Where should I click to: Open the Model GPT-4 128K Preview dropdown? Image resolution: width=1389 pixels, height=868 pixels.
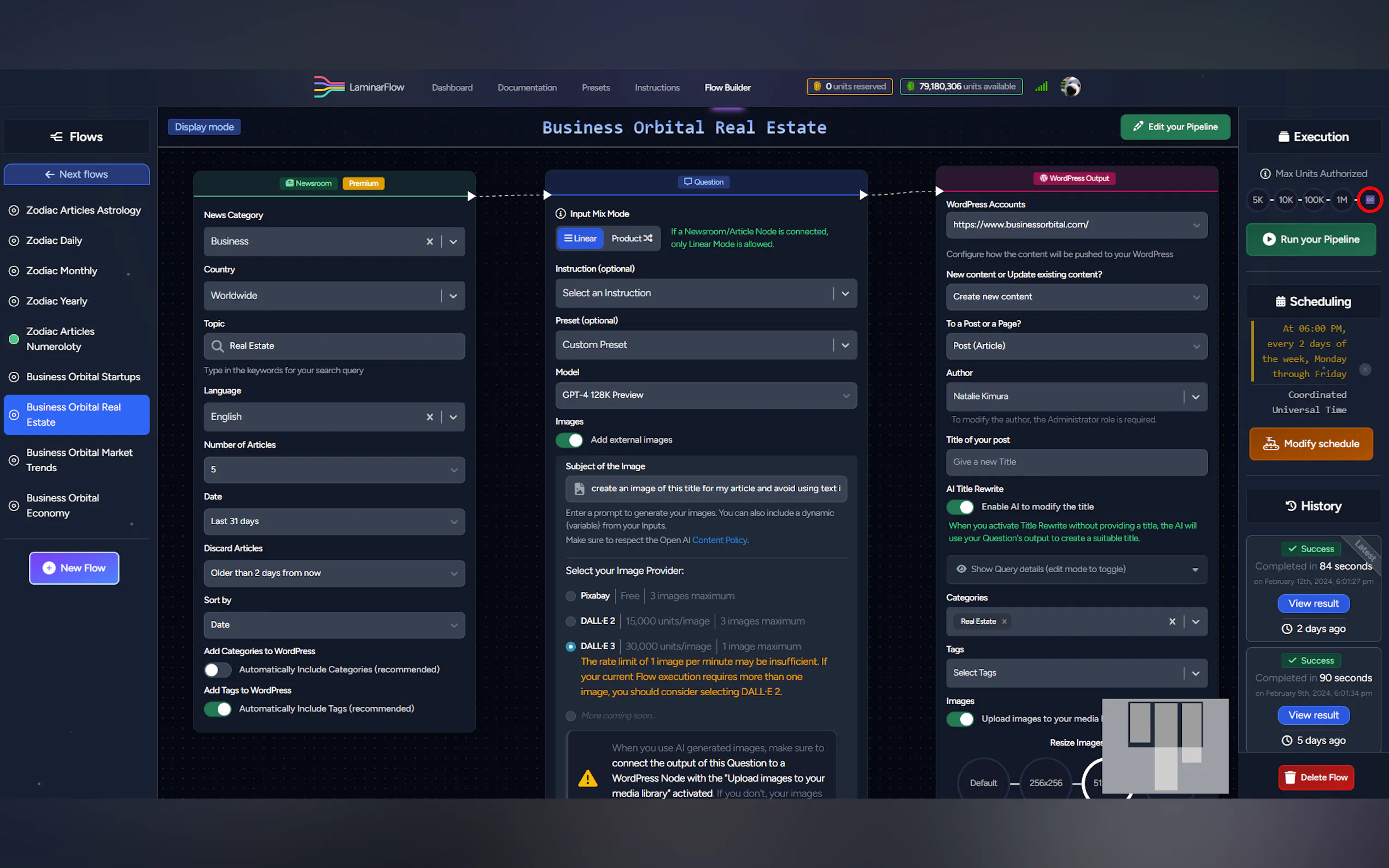tap(705, 396)
